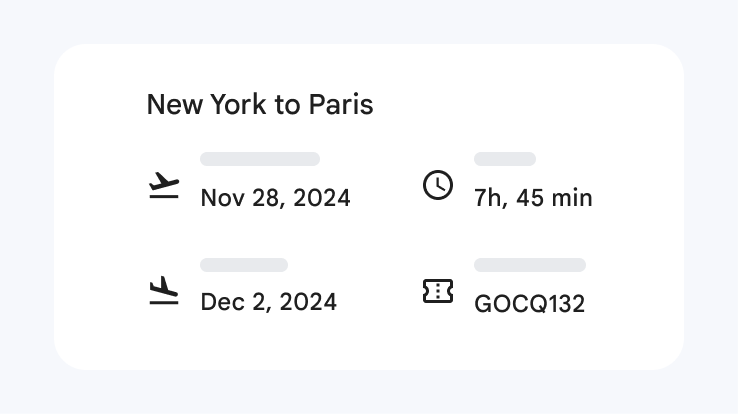The width and height of the screenshot is (738, 414).
Task: Click the GOCQ132 booking code
Action: click(529, 303)
